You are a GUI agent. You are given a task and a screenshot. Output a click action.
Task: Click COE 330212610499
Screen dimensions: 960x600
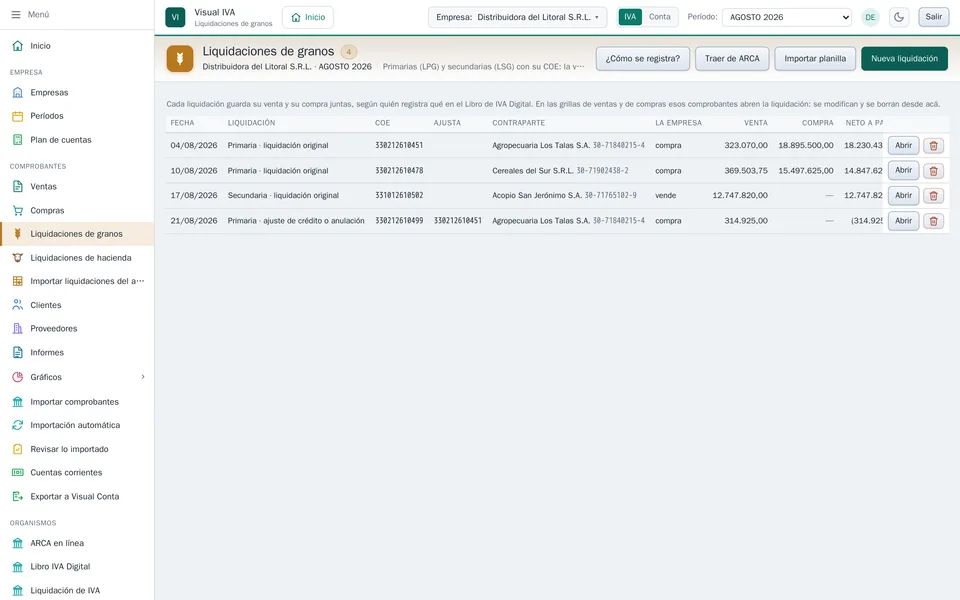pos(399,221)
